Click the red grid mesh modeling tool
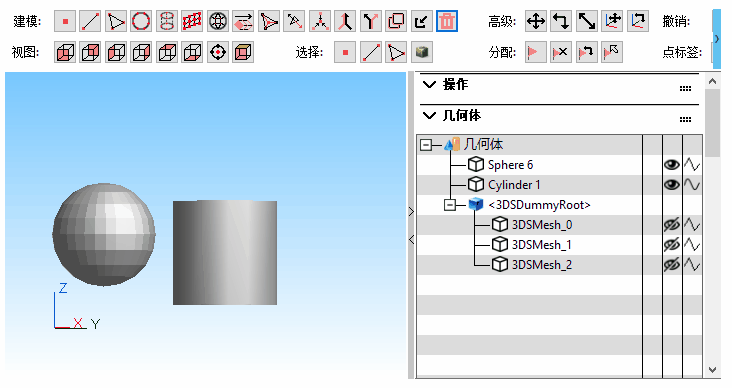The image size is (732, 388). click(192, 21)
